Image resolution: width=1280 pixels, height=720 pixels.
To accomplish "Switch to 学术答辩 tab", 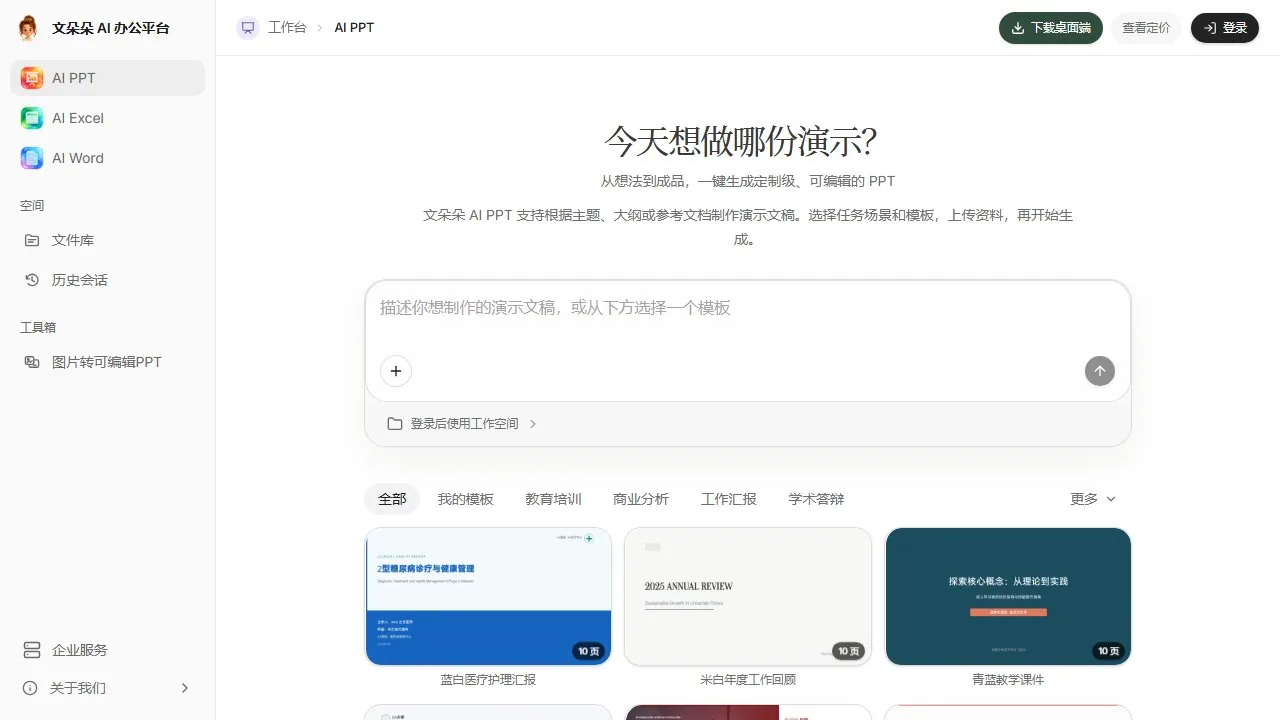I will 816,499.
